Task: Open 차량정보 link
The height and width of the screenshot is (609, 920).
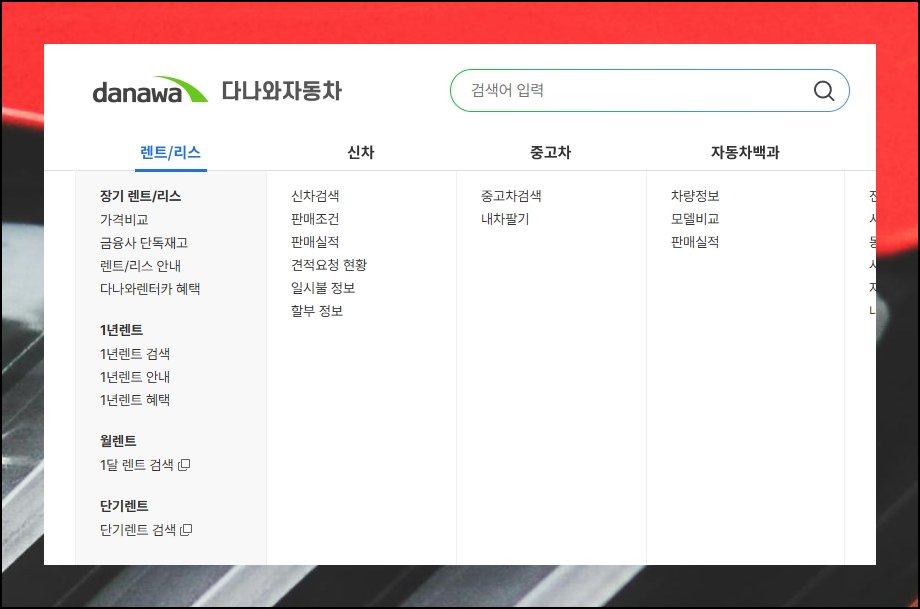Action: point(695,196)
